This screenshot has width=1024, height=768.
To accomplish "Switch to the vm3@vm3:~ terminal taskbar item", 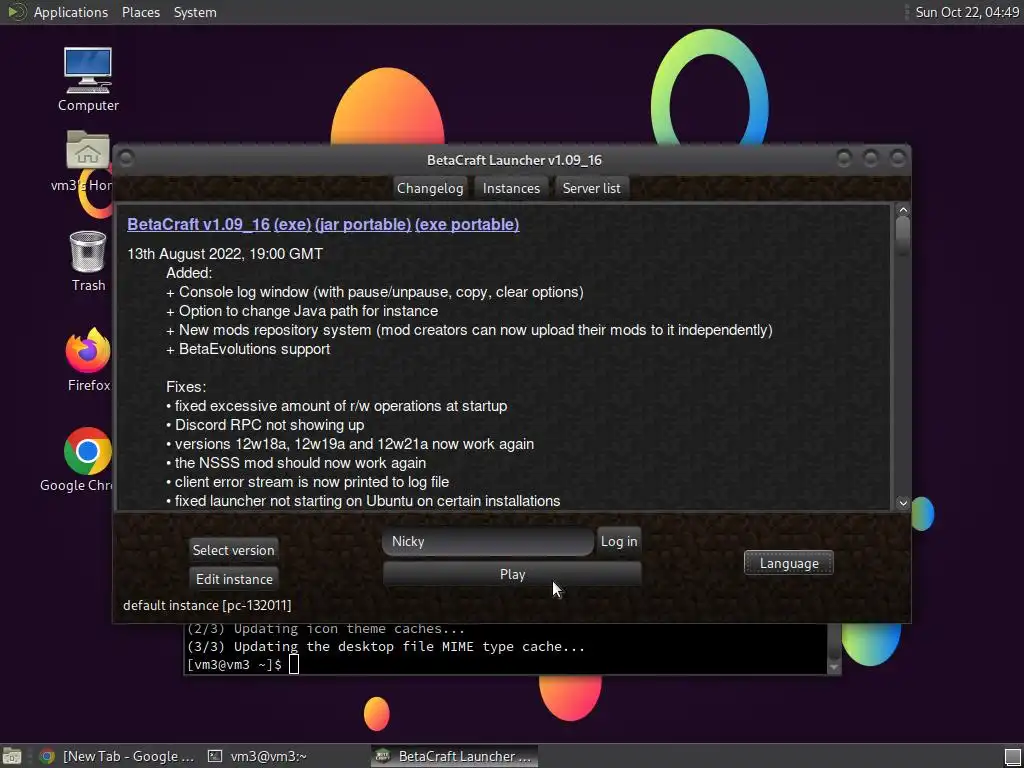I will tap(260, 756).
